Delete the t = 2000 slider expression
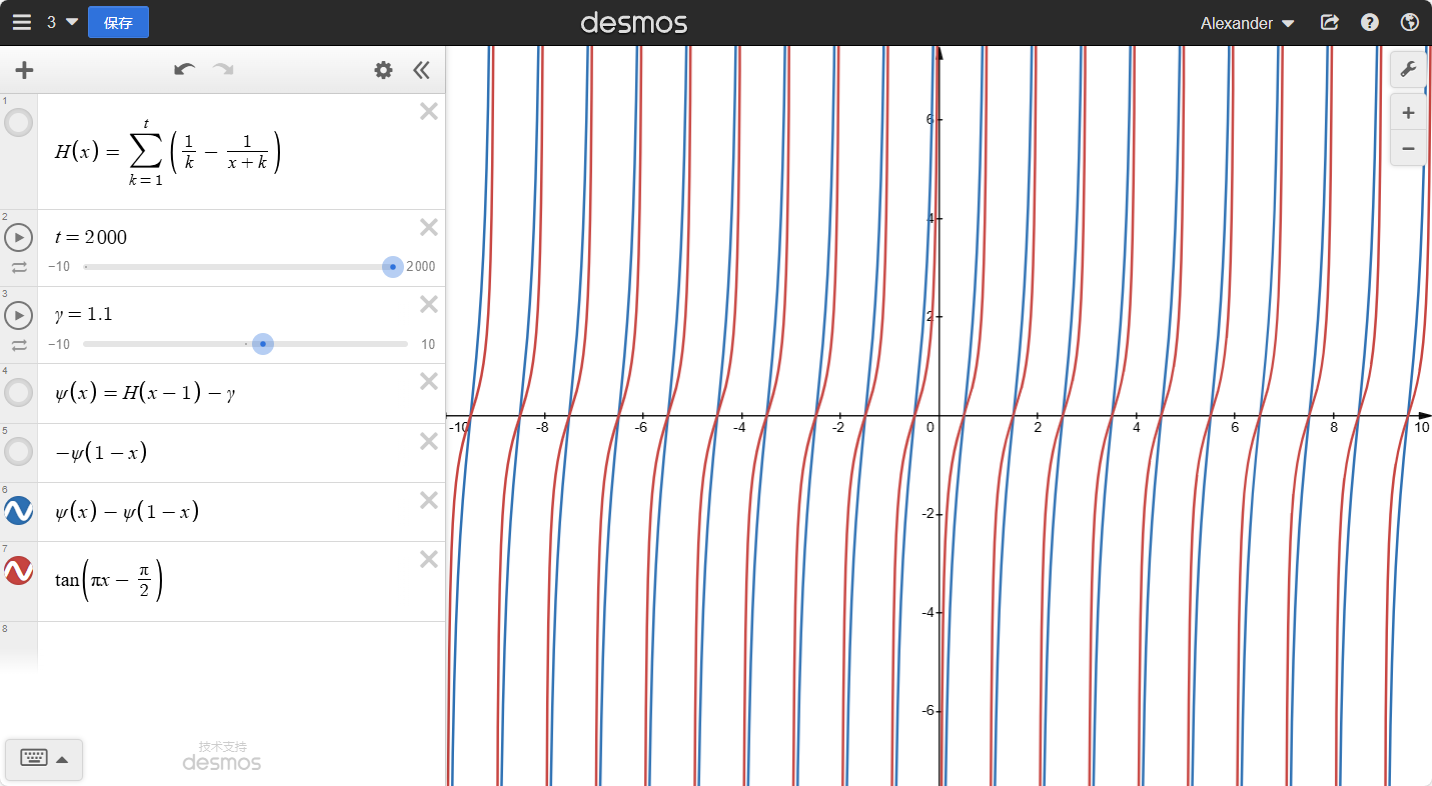Screen dimensions: 1432x786 tap(429, 228)
